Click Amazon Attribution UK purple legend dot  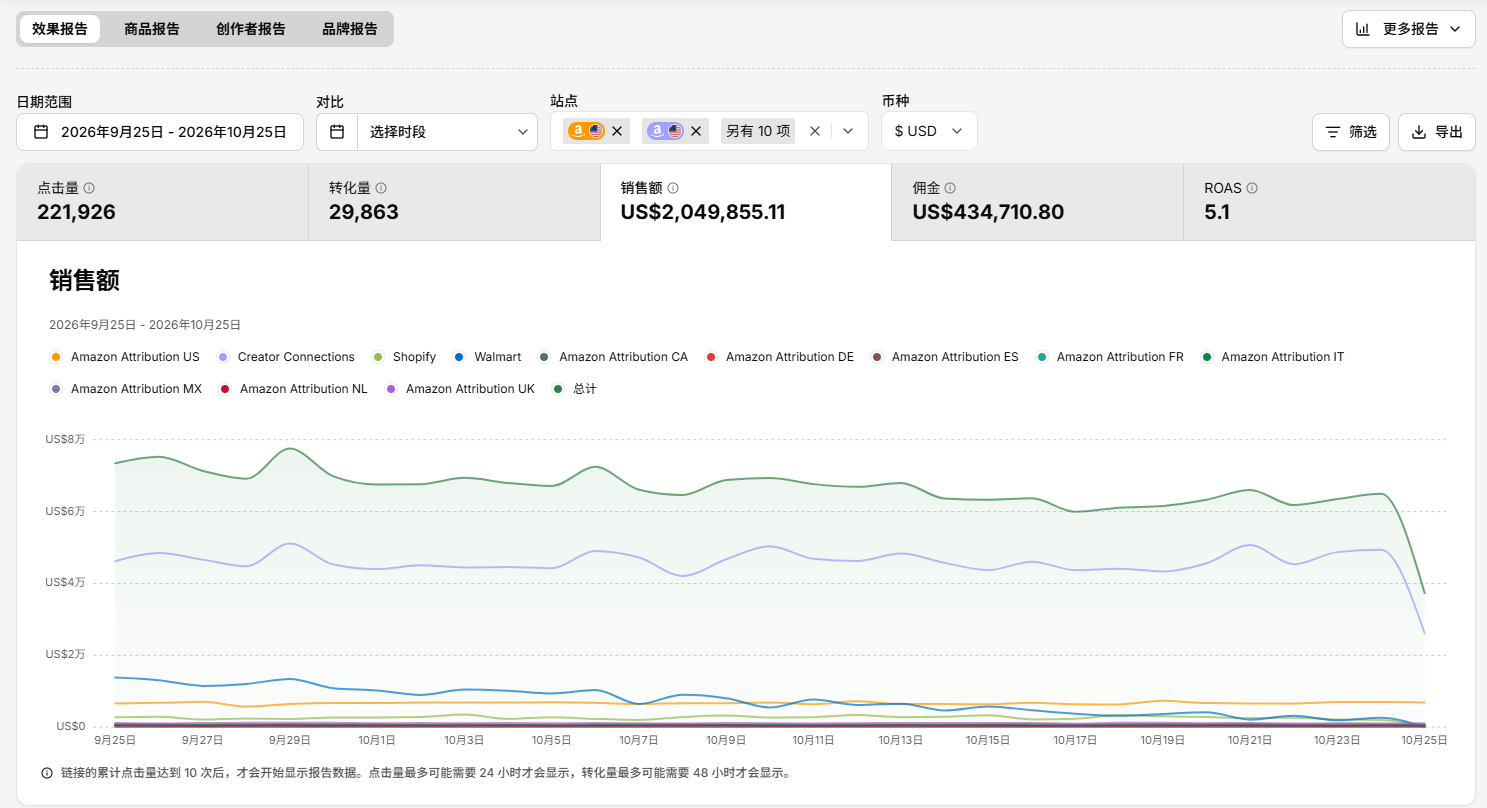pyautogui.click(x=391, y=389)
